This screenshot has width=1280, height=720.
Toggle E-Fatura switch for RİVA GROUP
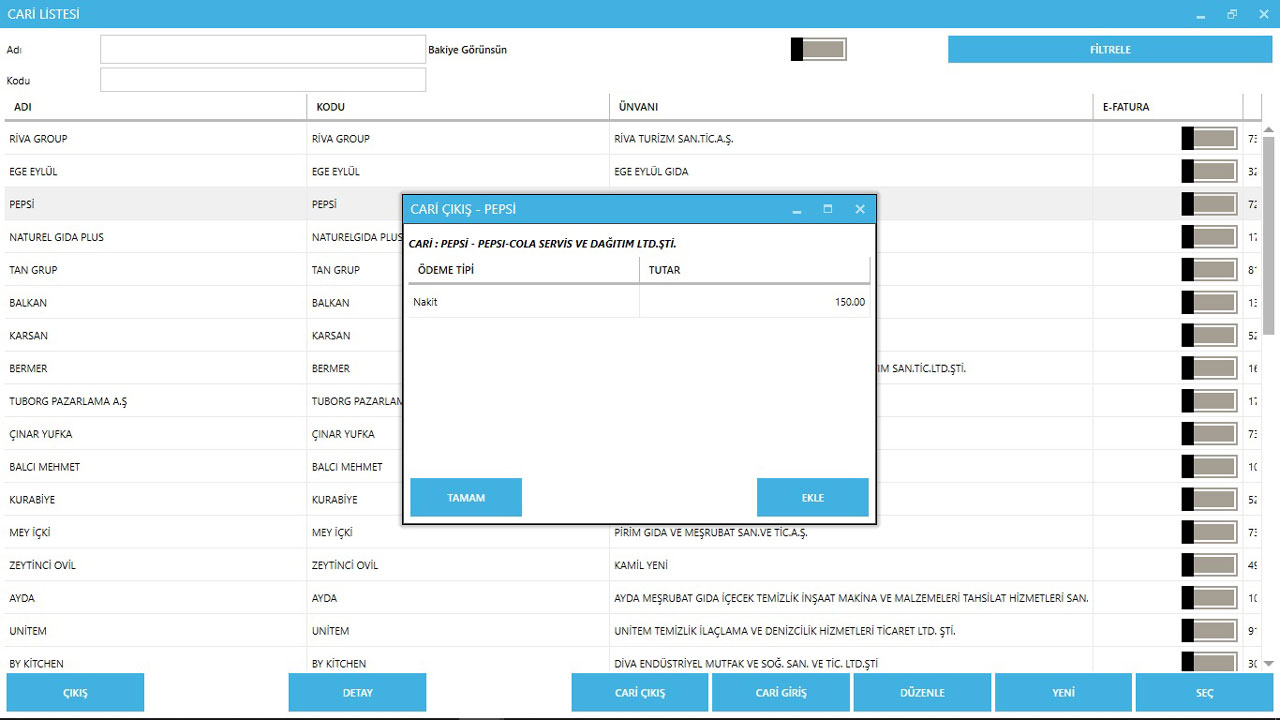(1210, 139)
